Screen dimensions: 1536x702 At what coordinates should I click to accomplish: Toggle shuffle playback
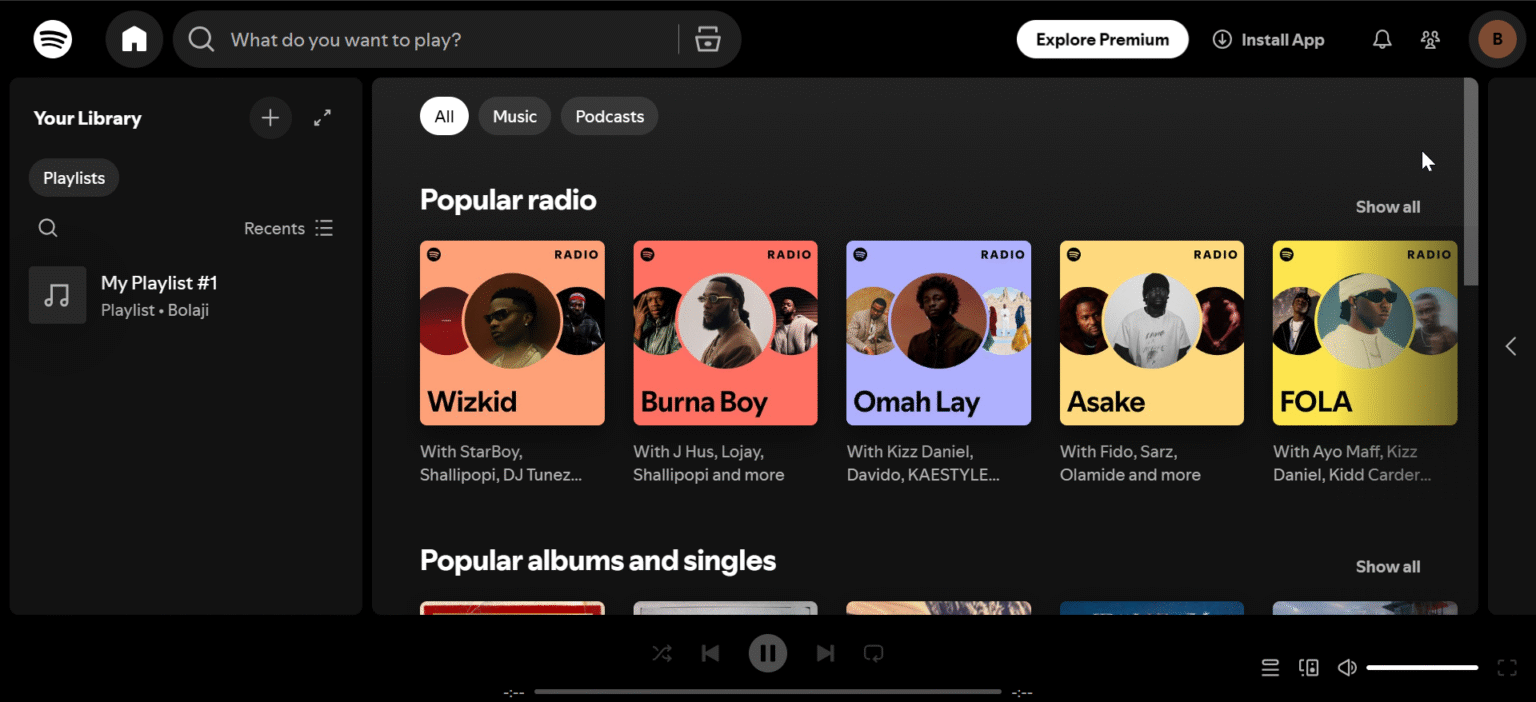tap(662, 654)
